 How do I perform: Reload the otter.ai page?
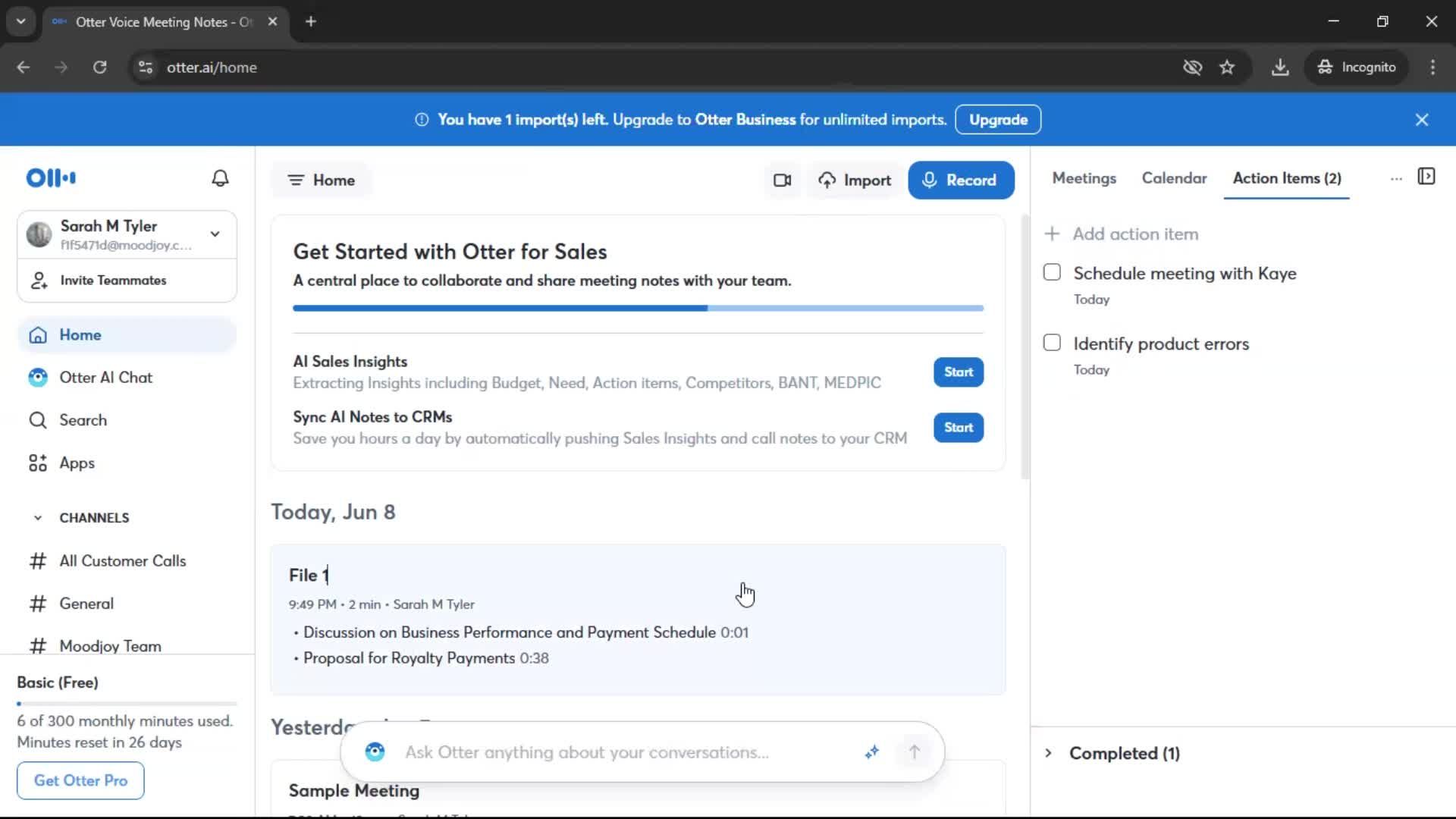[x=99, y=67]
